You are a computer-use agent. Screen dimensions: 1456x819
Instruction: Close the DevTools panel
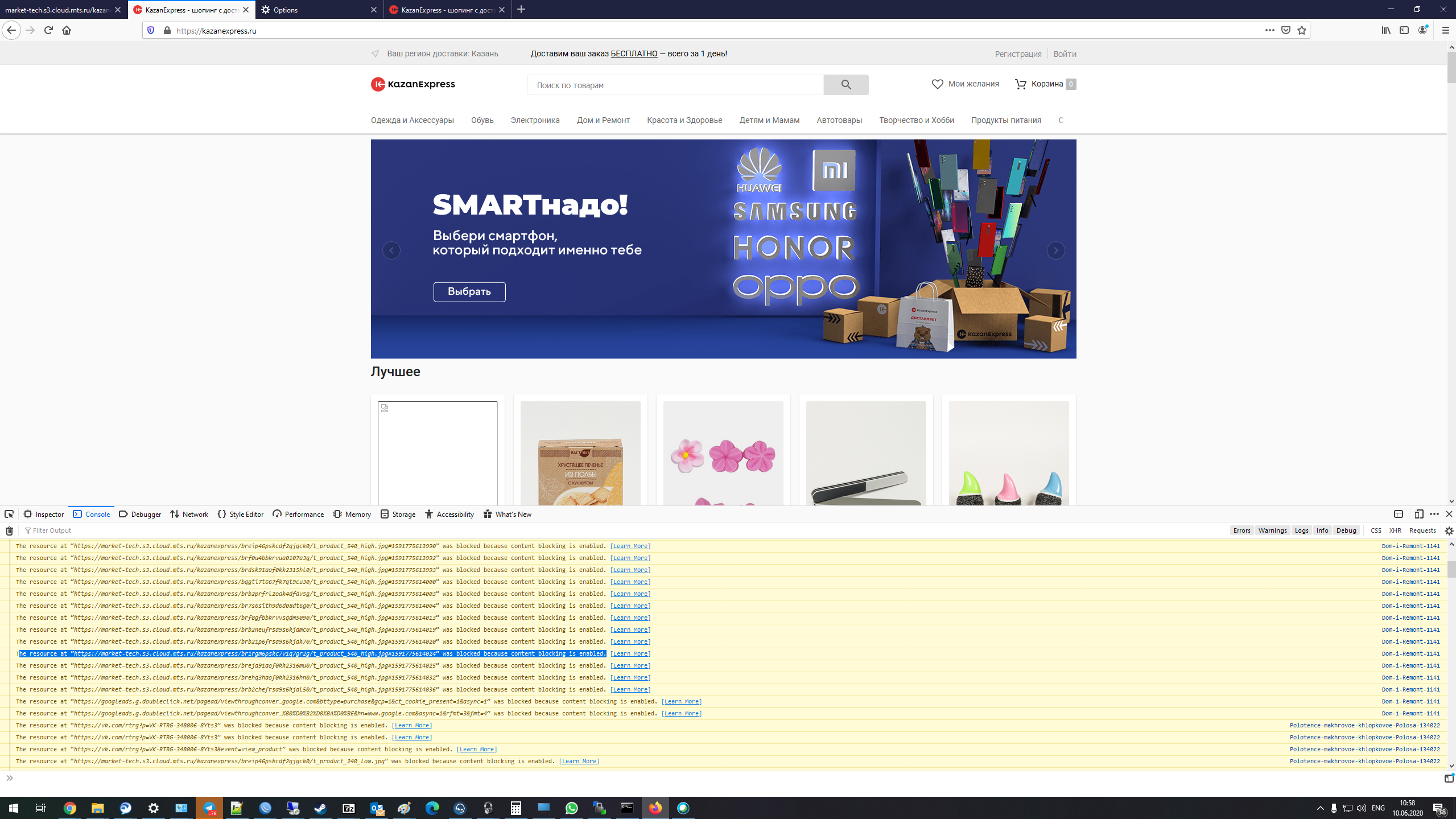coord(1449,514)
